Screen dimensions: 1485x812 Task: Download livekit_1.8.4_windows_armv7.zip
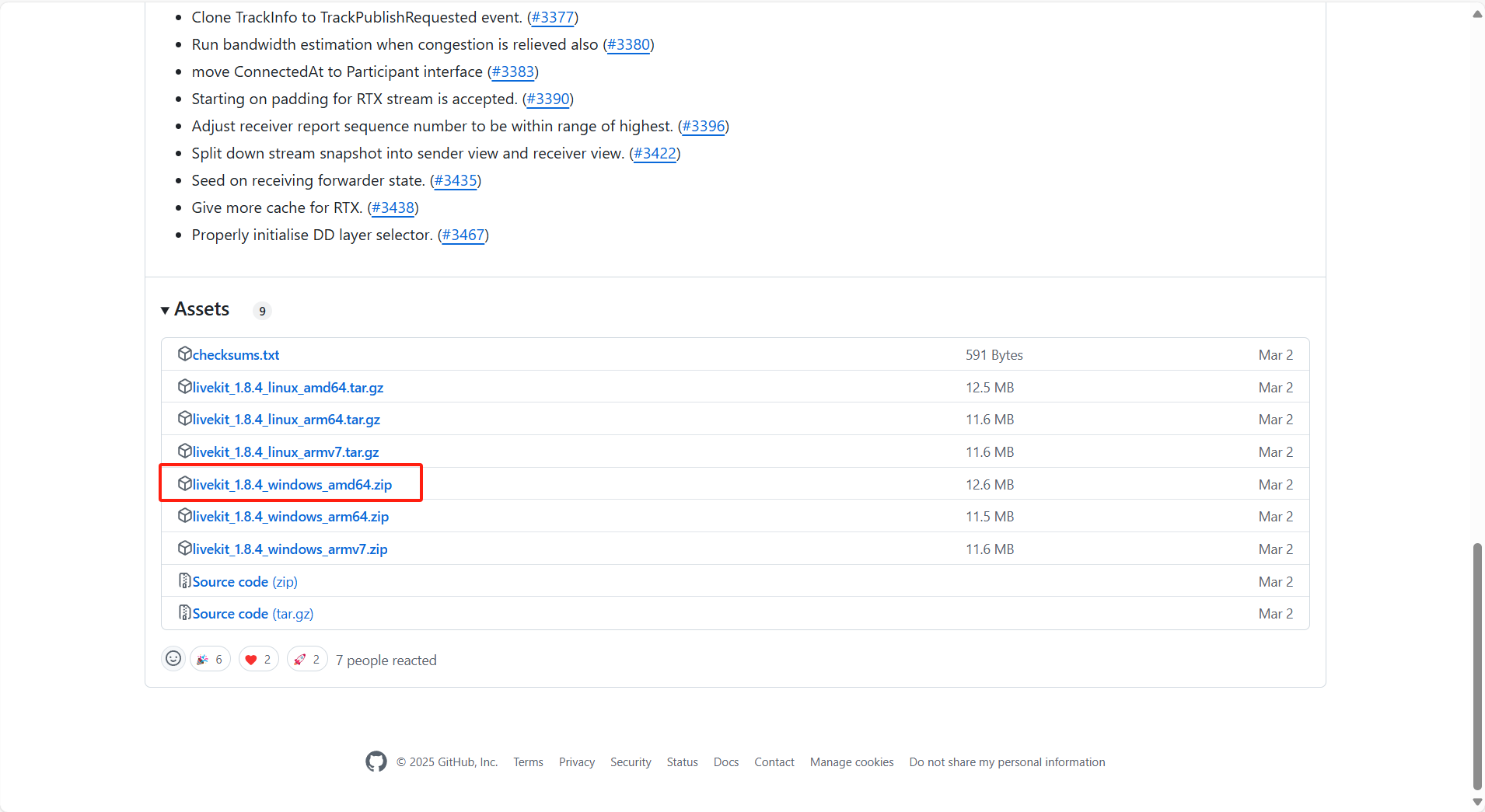click(290, 549)
